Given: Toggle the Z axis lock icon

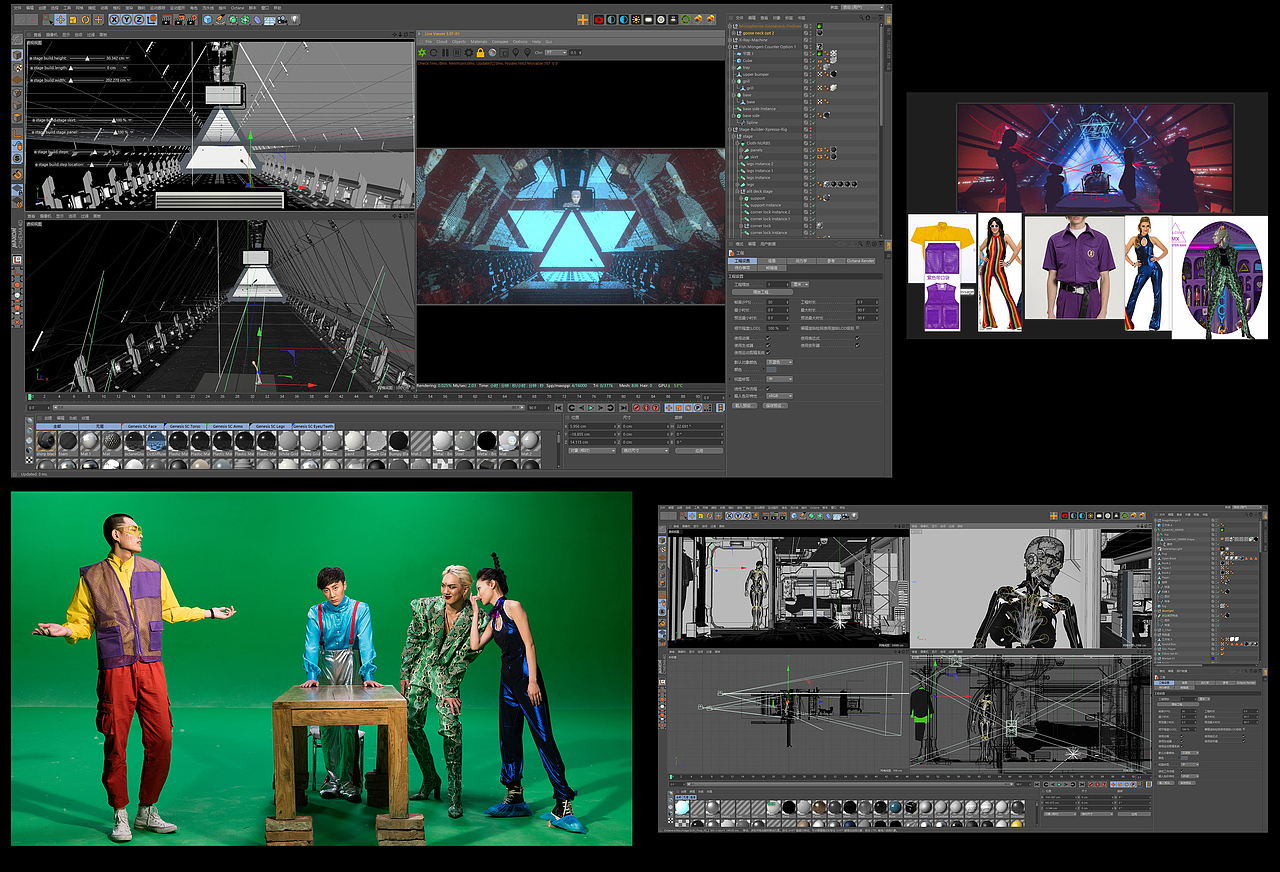Looking at the screenshot, I should click(x=137, y=19).
